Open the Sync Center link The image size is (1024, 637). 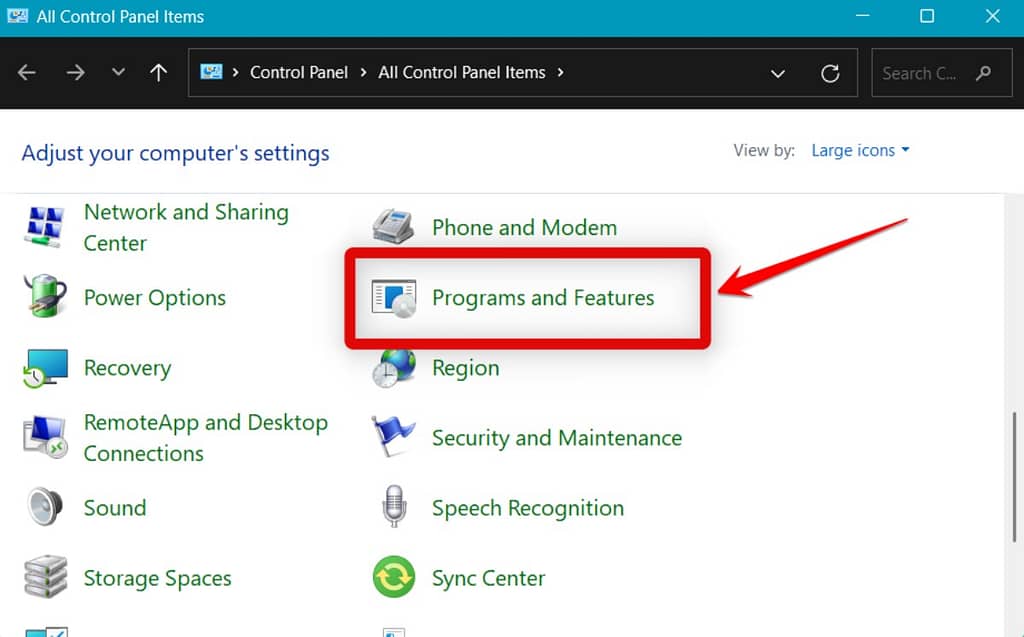coord(488,578)
